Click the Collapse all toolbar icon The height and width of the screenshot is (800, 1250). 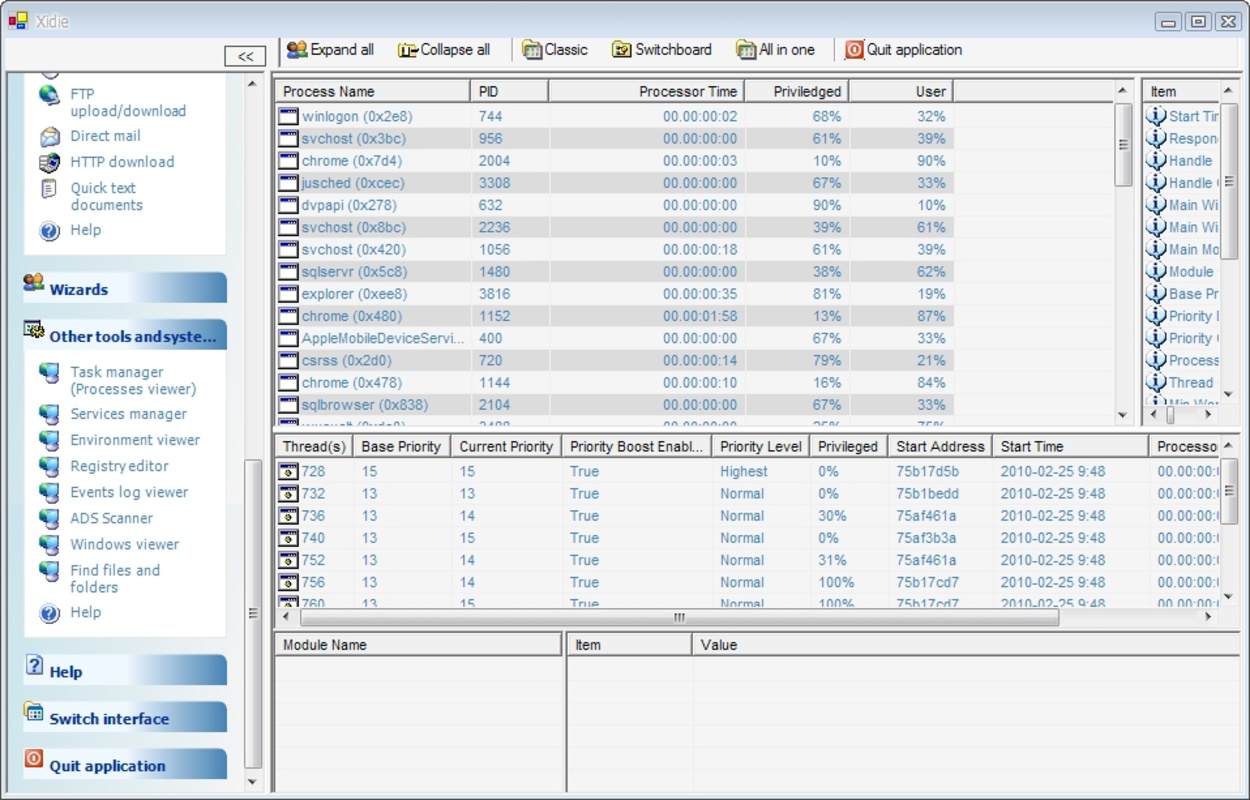pos(407,50)
